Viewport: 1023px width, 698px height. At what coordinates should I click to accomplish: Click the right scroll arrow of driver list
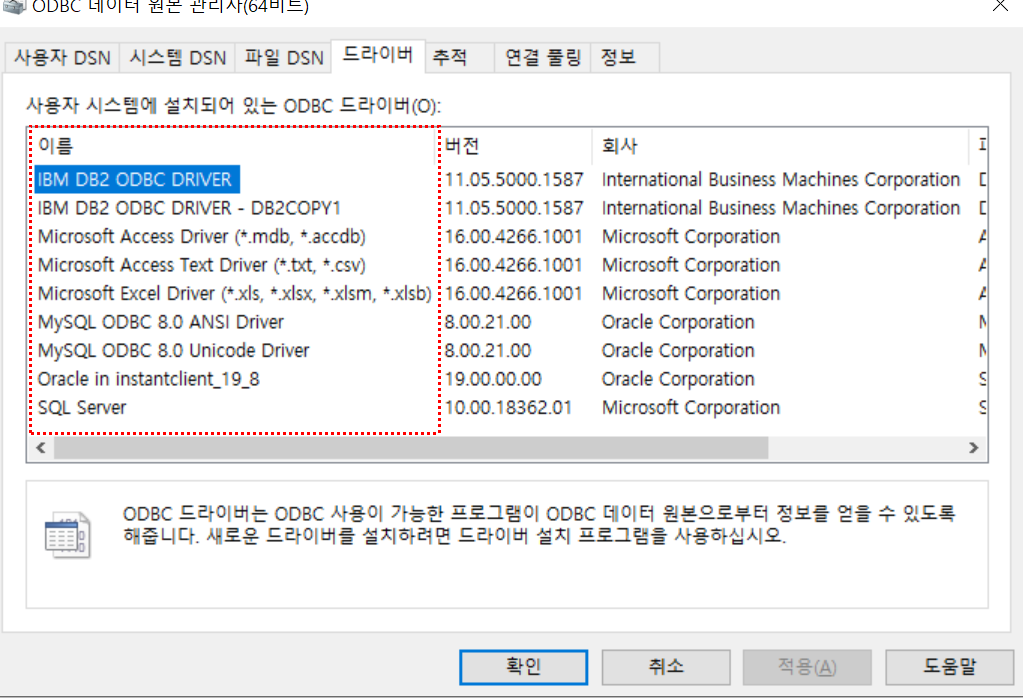[x=973, y=448]
